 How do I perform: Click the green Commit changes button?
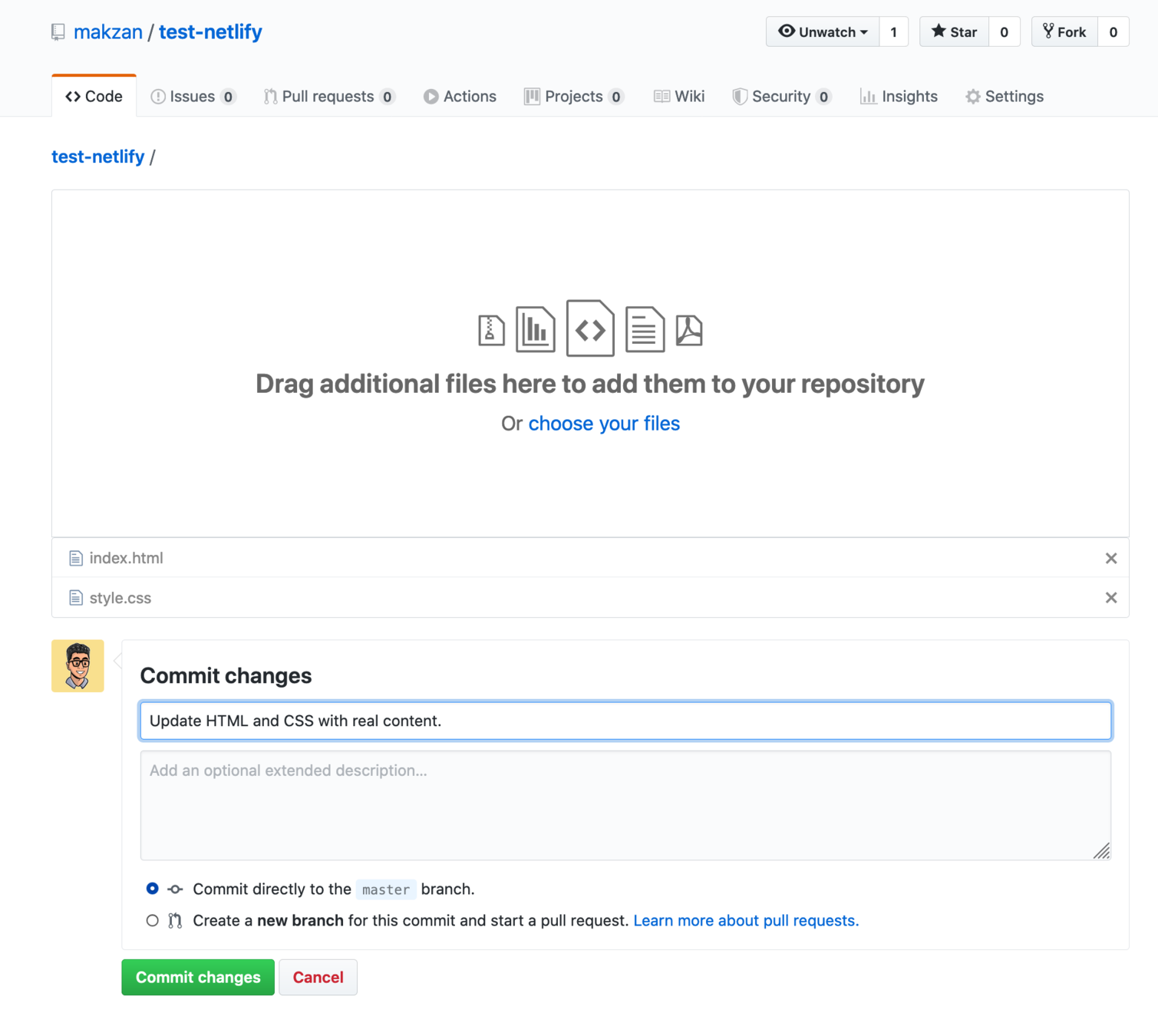coord(198,977)
